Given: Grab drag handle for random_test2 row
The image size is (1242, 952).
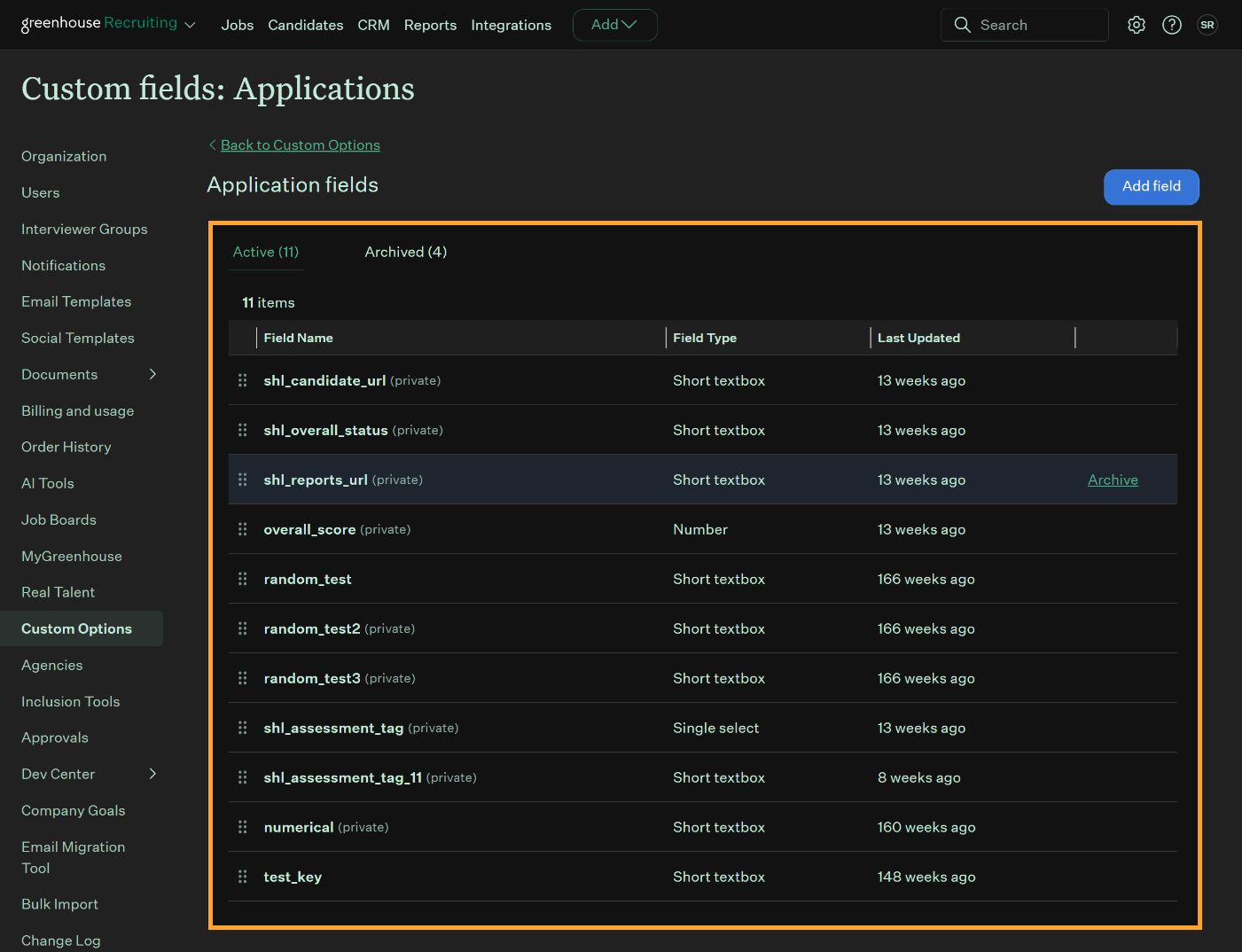Looking at the screenshot, I should click(243, 628).
